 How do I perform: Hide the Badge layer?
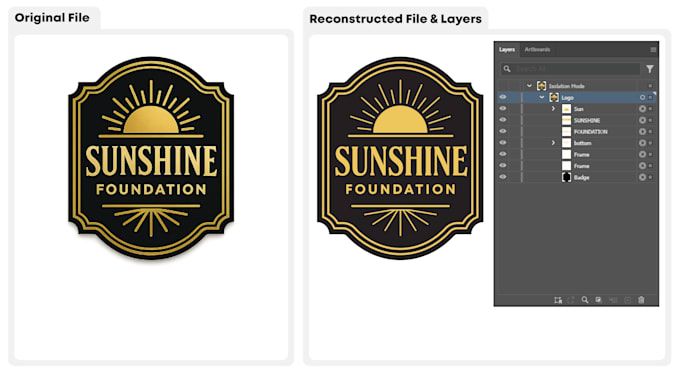(x=503, y=177)
